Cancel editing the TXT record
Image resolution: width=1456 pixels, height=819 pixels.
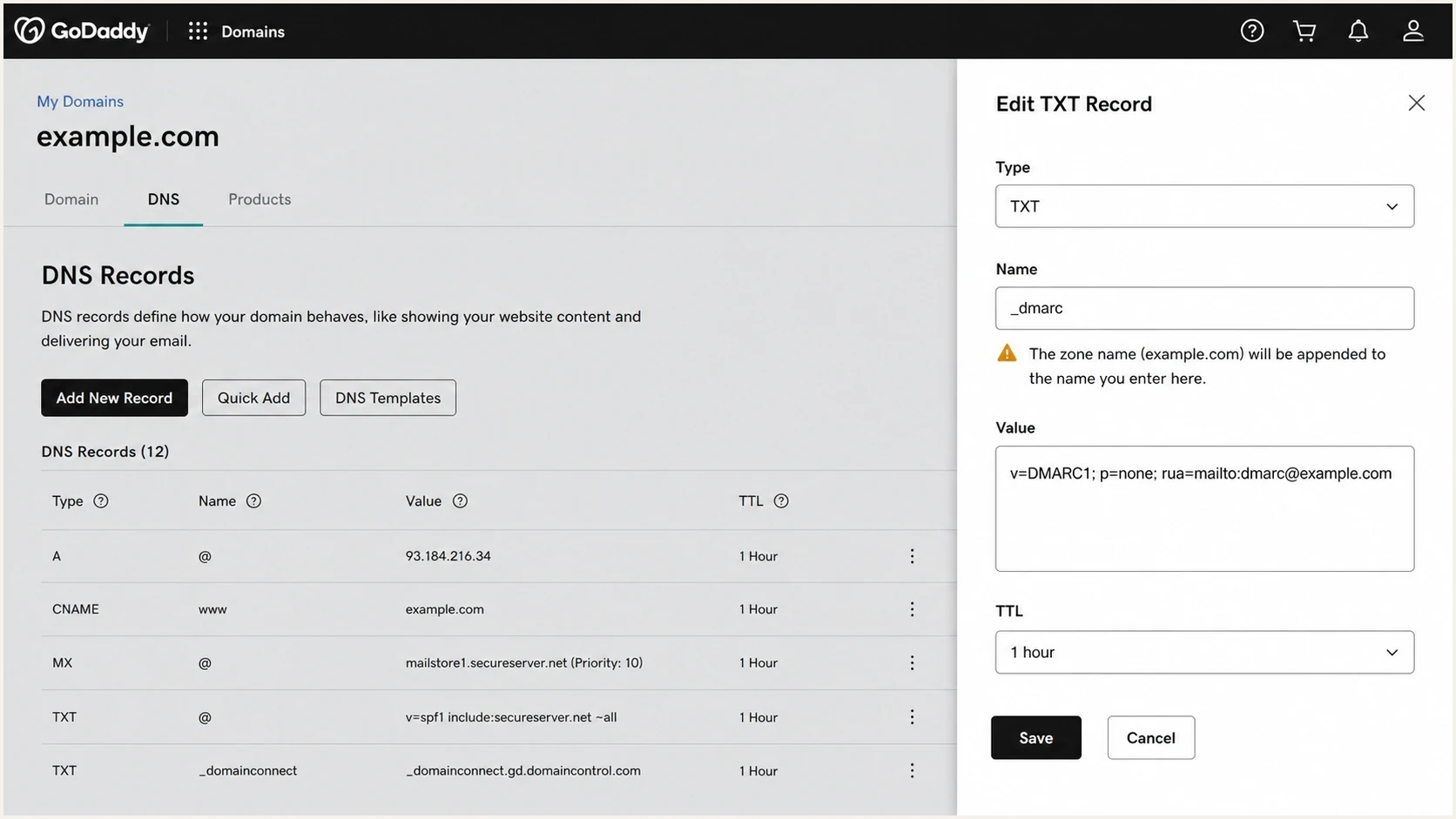point(1150,738)
